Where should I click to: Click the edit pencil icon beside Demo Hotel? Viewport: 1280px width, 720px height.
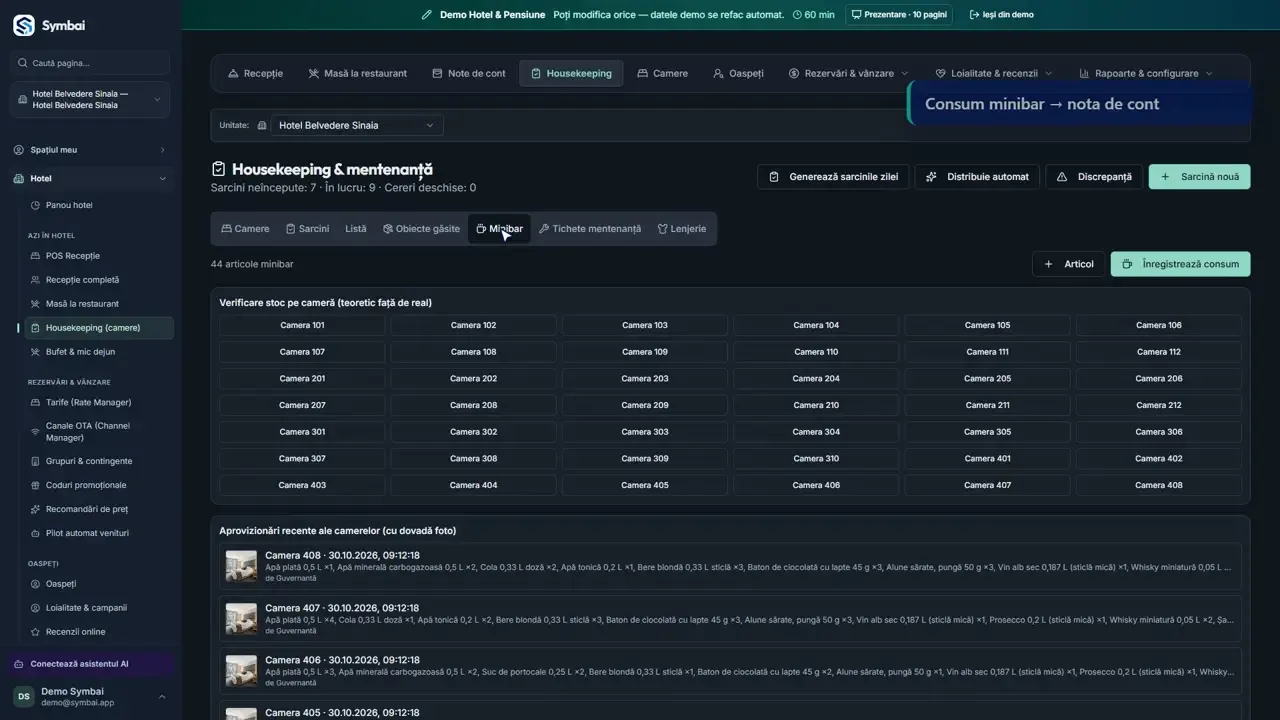click(427, 15)
